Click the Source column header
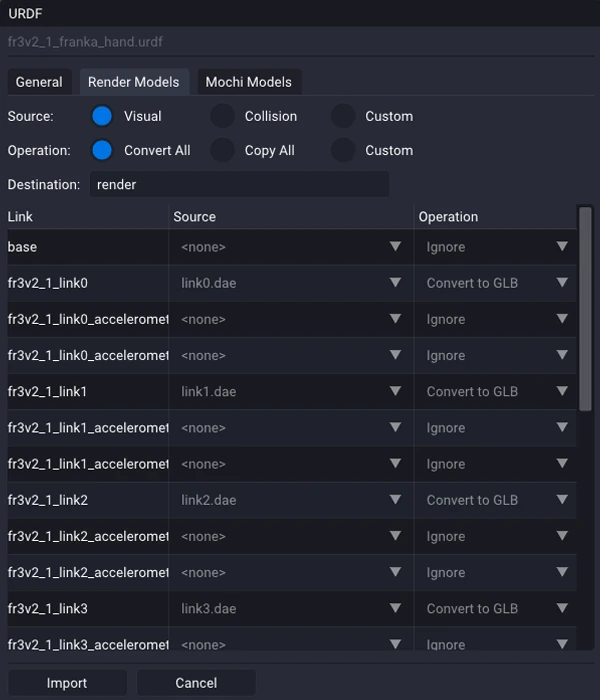Image resolution: width=600 pixels, height=700 pixels. coord(291,217)
